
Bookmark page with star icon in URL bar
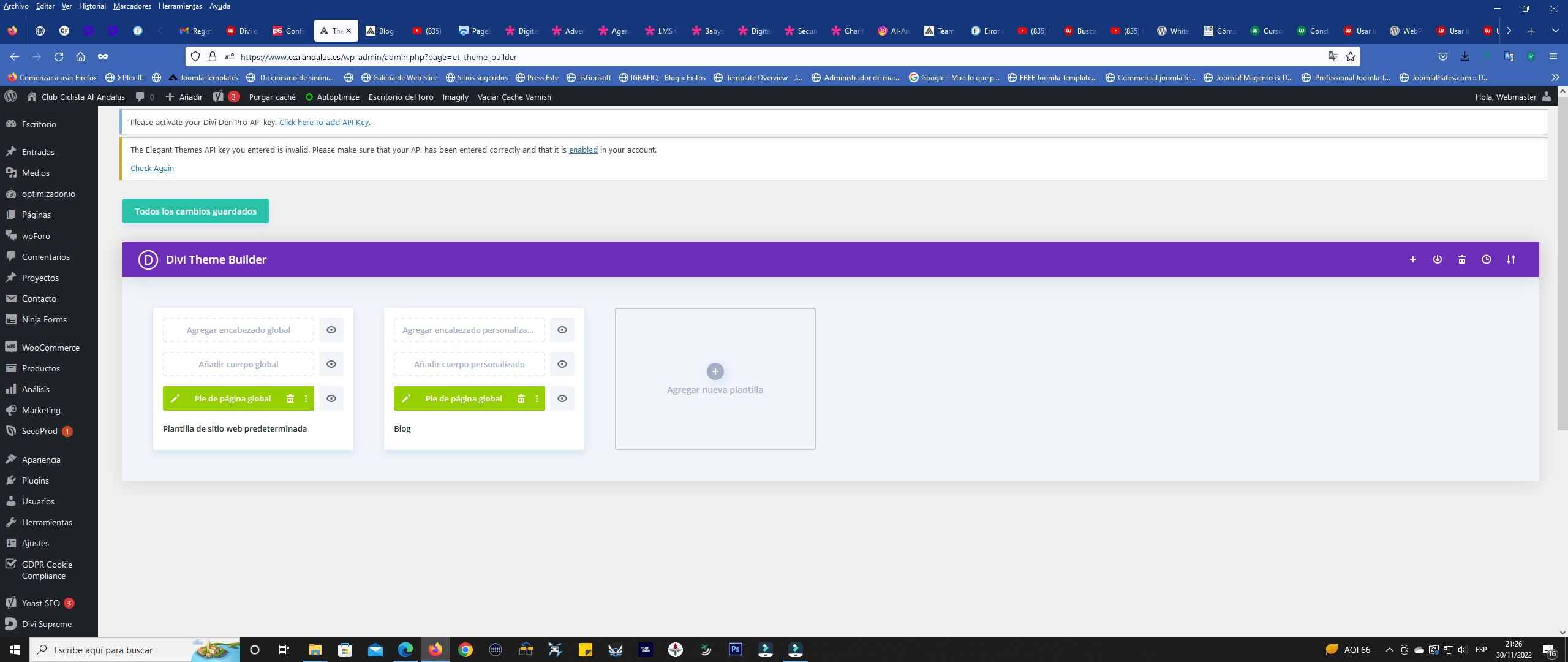pos(1351,56)
